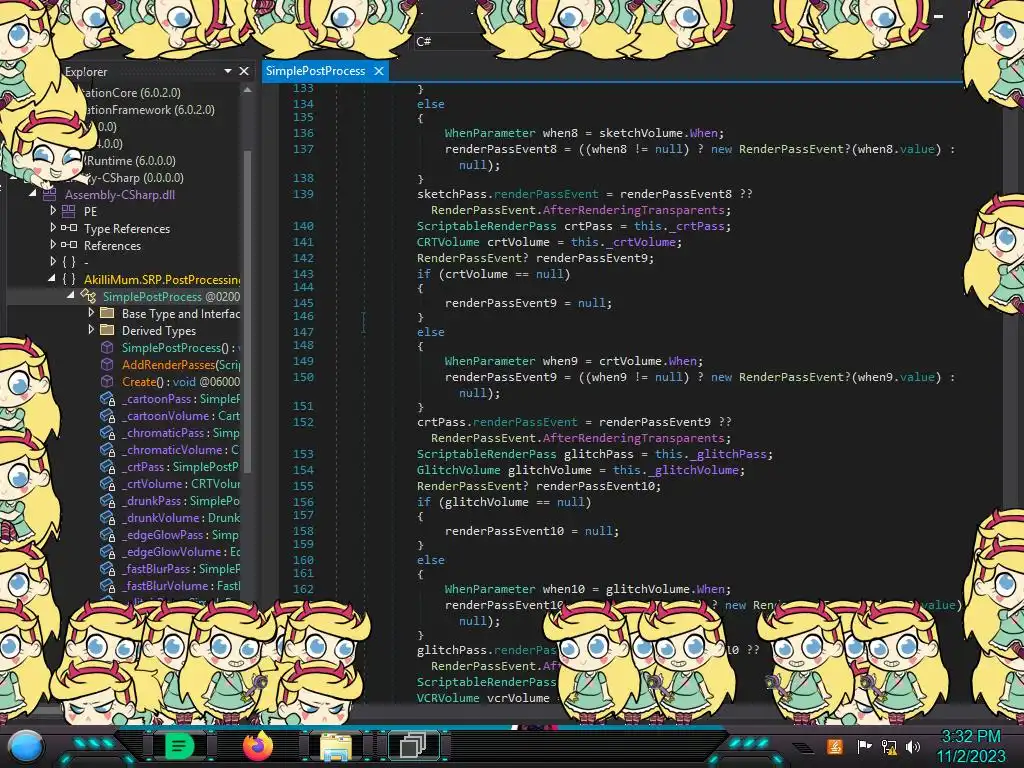Click the _edgeGlowVolume field icon
Viewport: 1024px width, 768px height.
coord(108,551)
